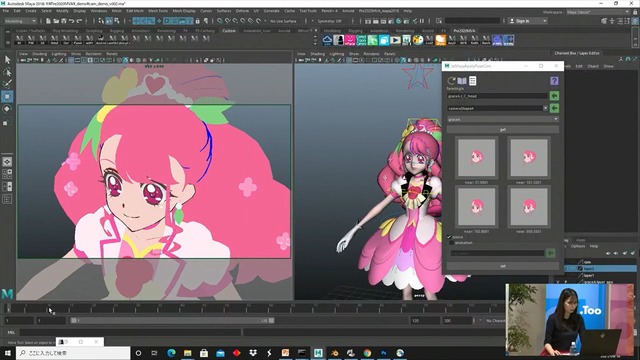Click the New Scene icon in status line

[49, 21]
